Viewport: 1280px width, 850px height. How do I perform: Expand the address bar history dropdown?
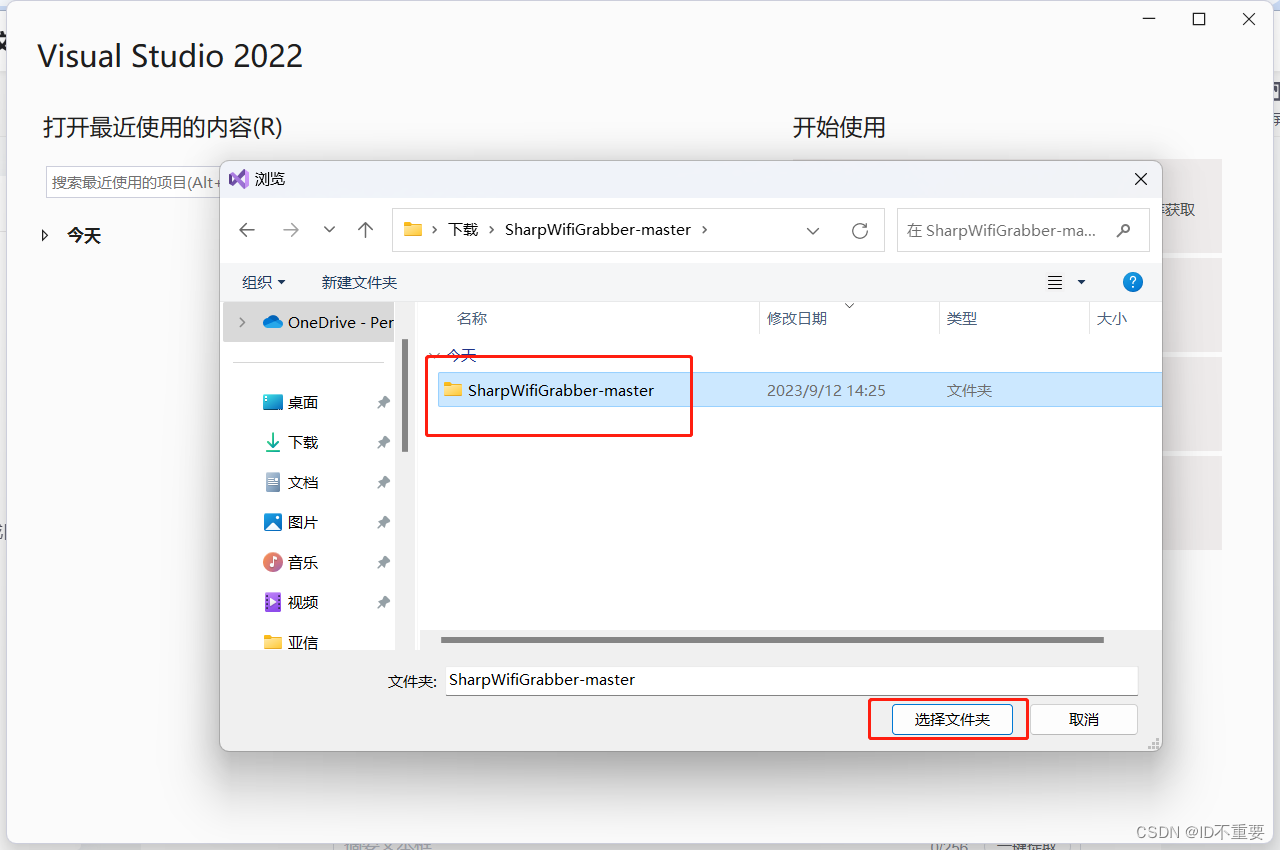(x=814, y=230)
